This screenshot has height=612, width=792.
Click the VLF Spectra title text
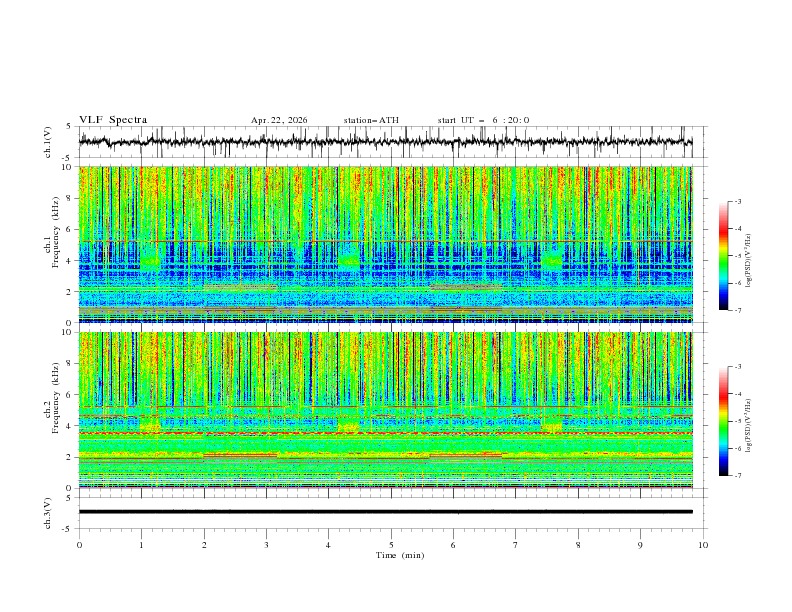(x=113, y=120)
